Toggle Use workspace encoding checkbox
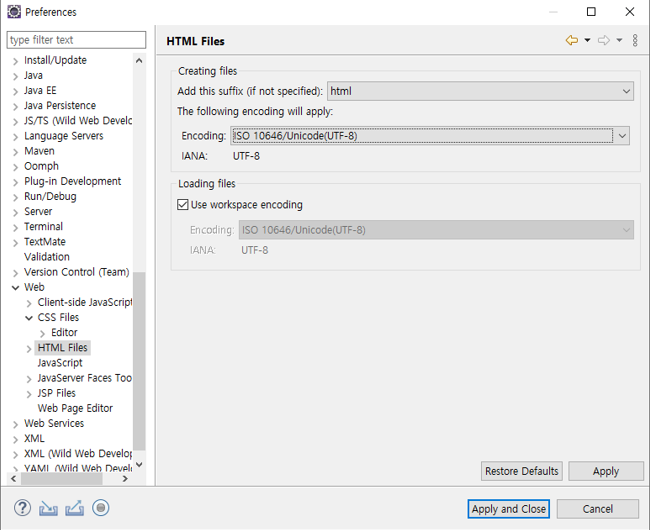This screenshot has width=650, height=530. tap(183, 205)
